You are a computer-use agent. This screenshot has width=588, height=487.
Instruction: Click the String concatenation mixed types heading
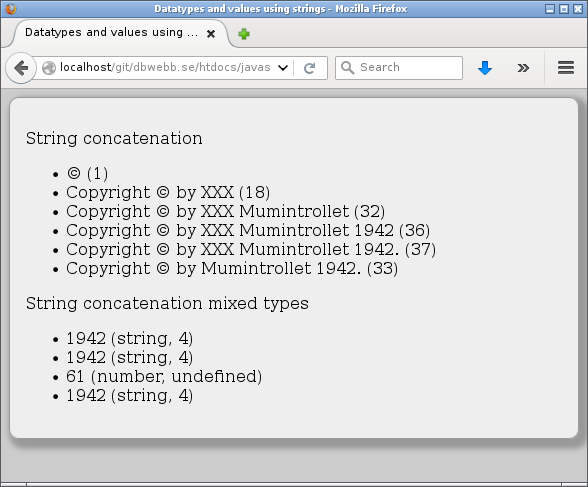coord(167,303)
